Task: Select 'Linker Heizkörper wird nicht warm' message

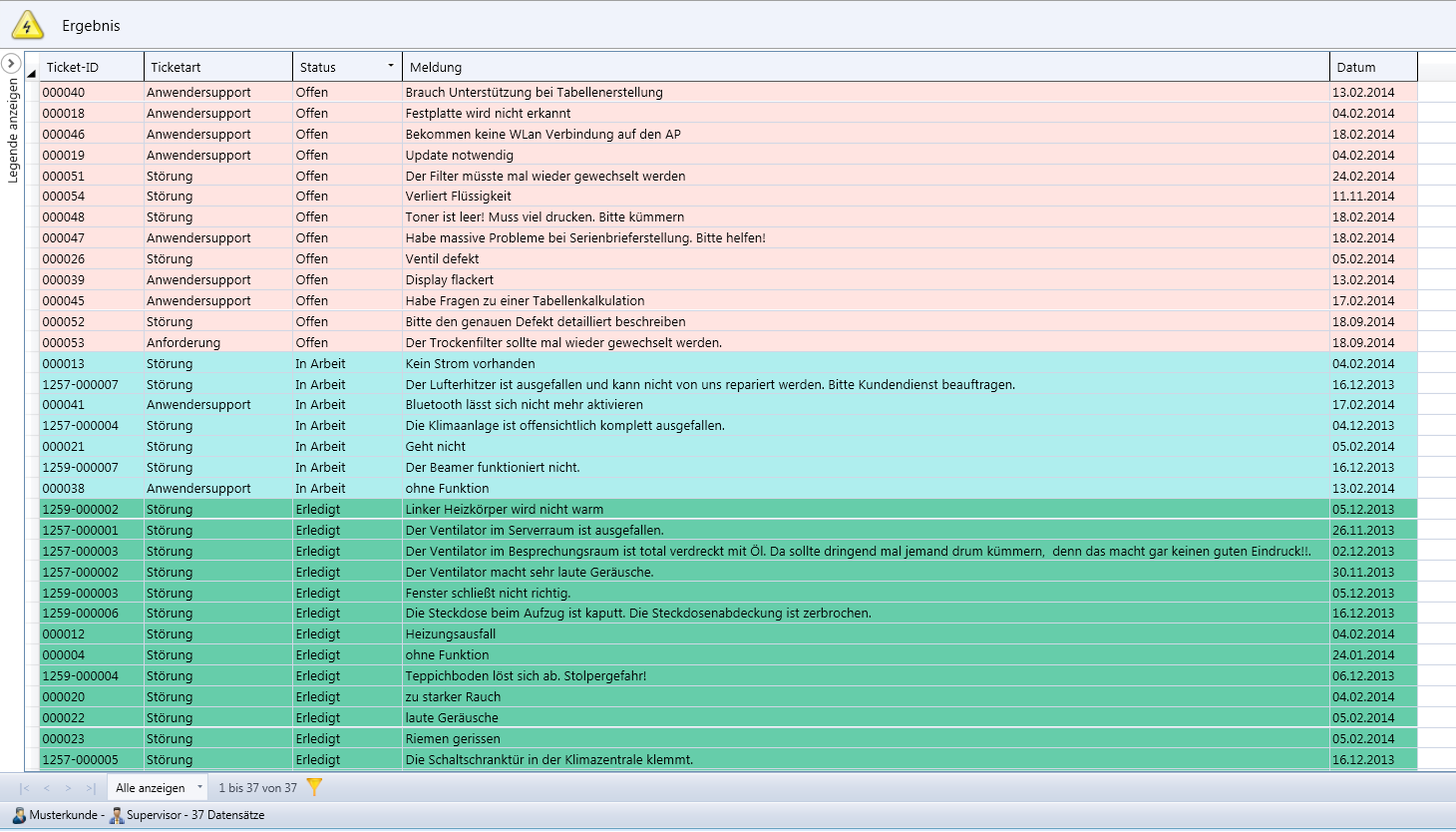Action: point(504,509)
